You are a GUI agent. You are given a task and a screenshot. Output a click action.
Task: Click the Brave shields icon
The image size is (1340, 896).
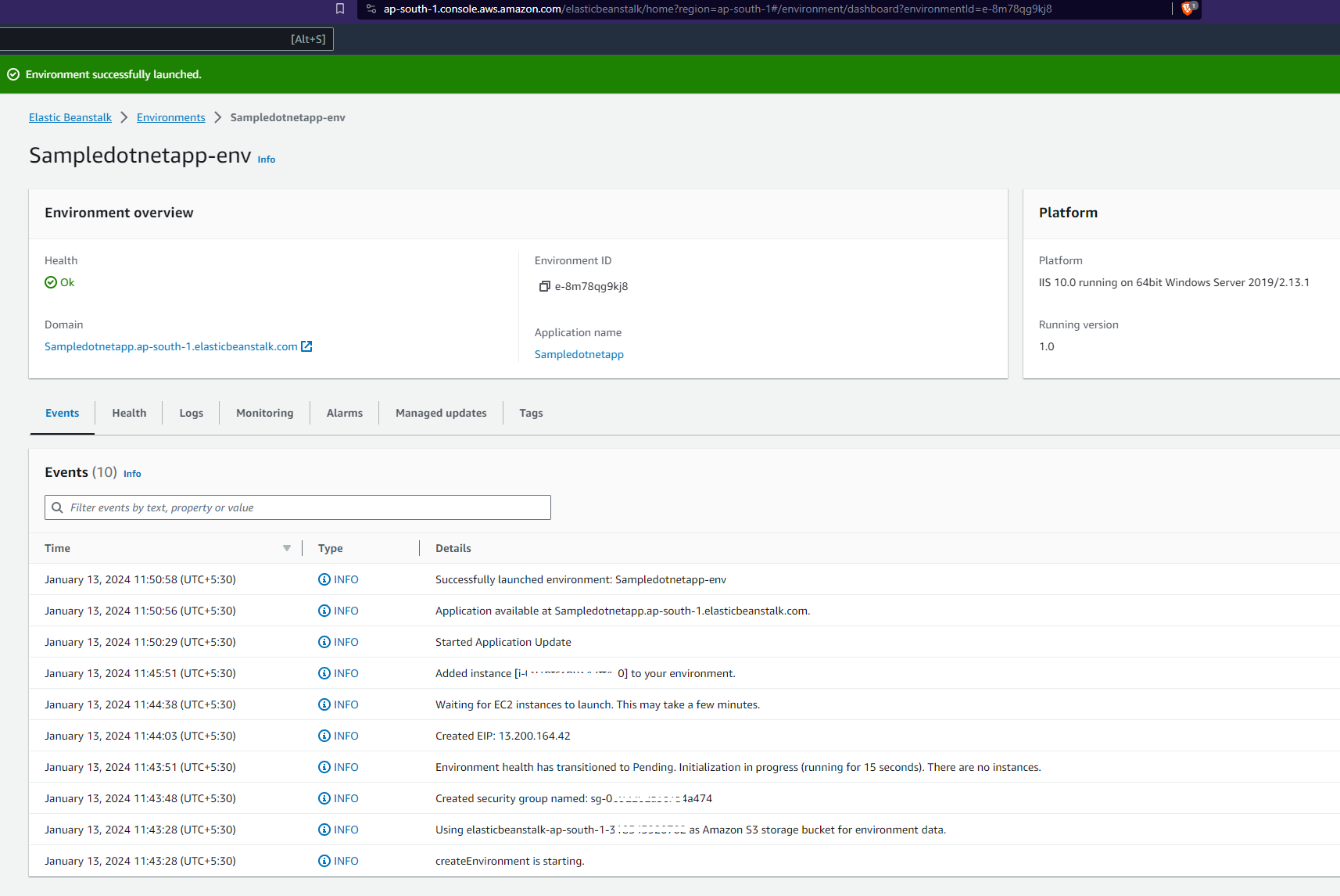(x=1188, y=9)
